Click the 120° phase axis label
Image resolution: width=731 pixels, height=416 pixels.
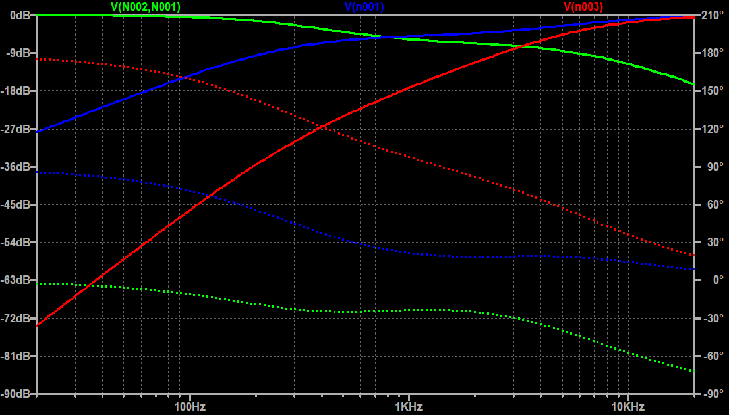[711, 129]
